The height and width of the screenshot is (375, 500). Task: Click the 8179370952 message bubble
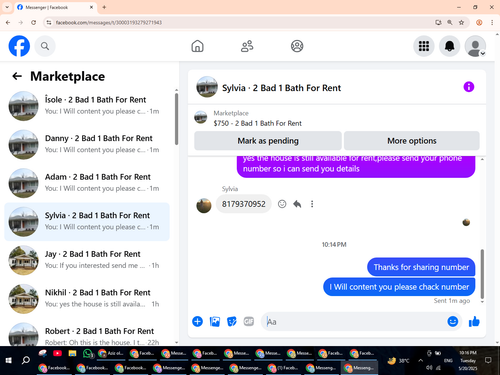(244, 204)
